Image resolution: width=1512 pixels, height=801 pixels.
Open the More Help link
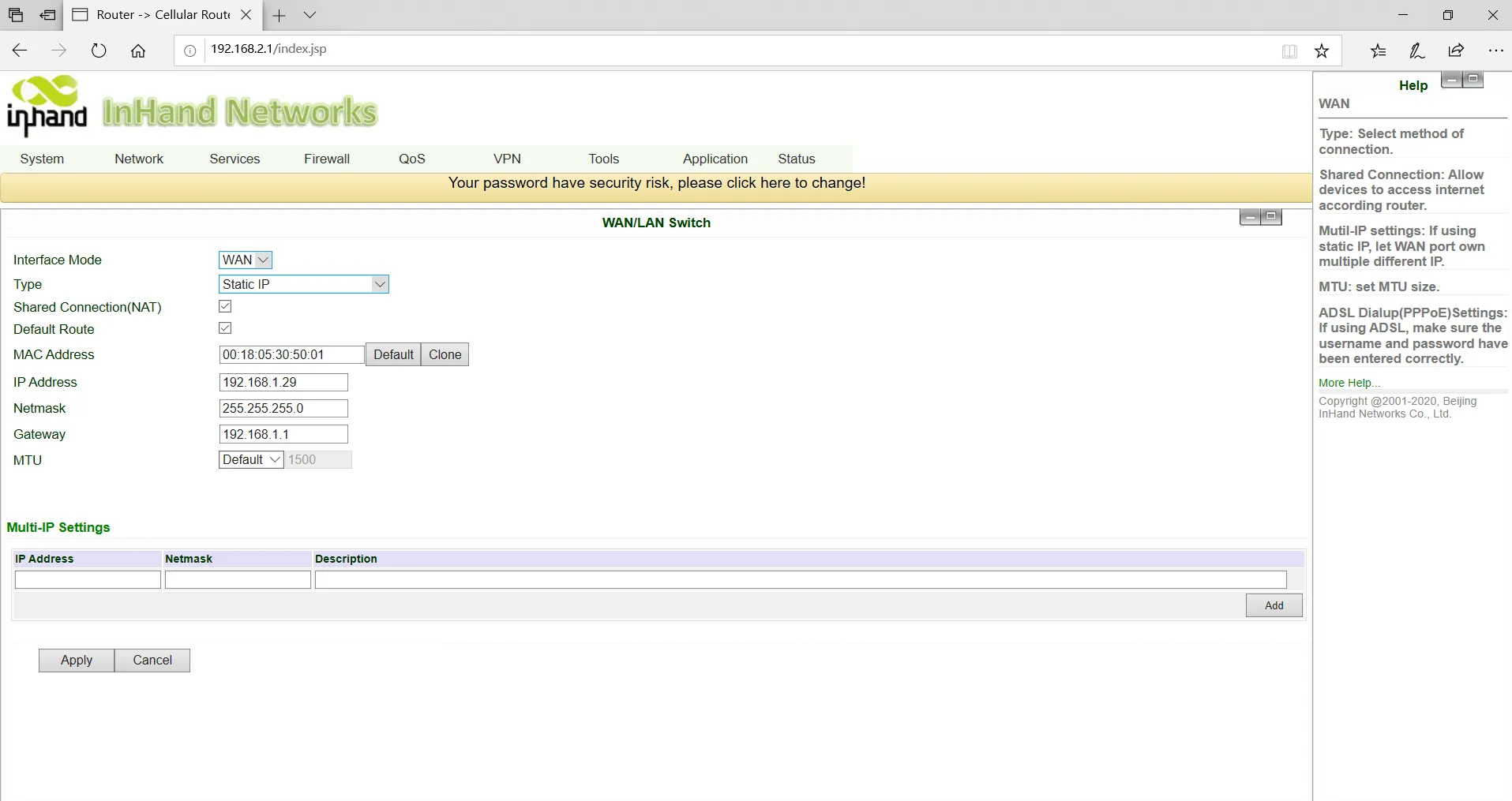[x=1349, y=383]
